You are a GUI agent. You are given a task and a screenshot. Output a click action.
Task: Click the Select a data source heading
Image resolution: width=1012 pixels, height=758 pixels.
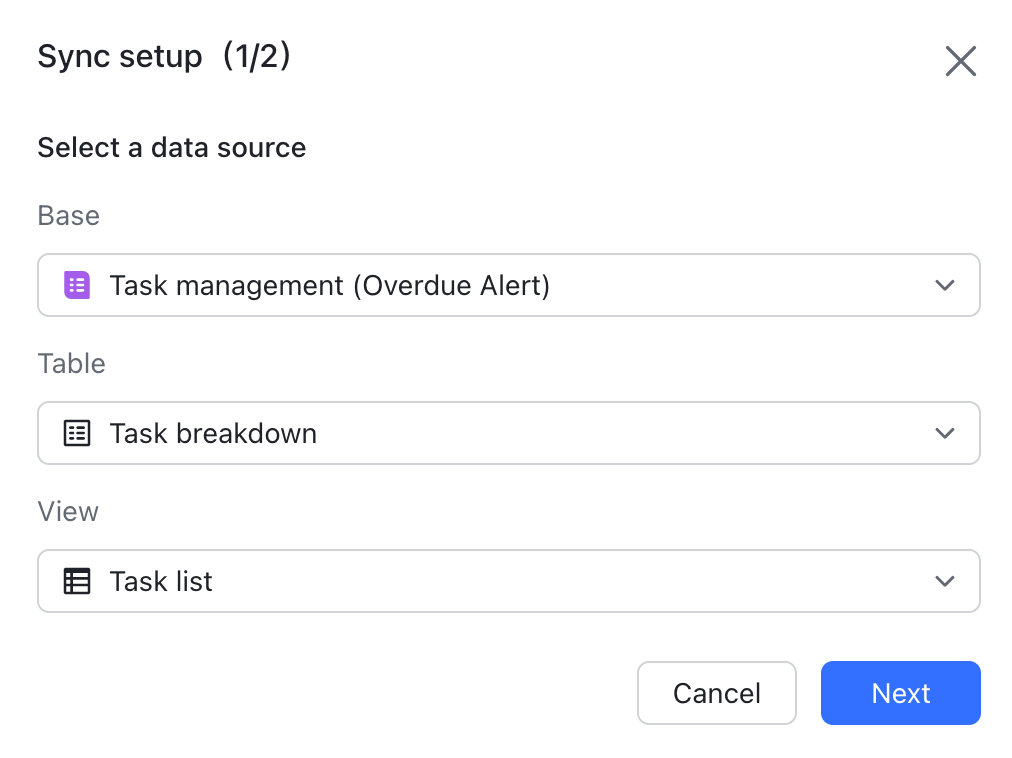click(x=171, y=148)
